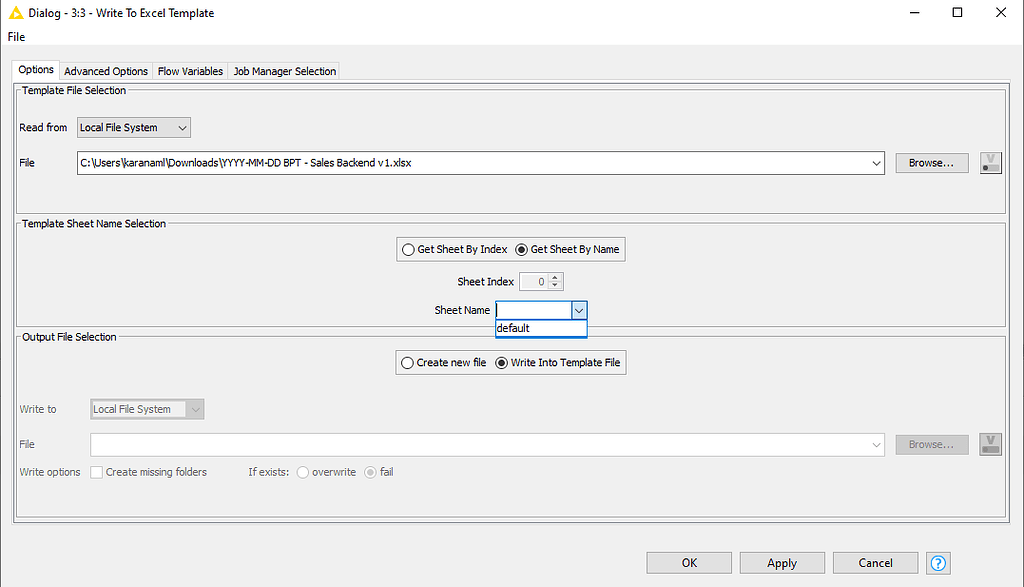Click Browse next to the template file path
This screenshot has width=1024, height=587.
pos(931,162)
